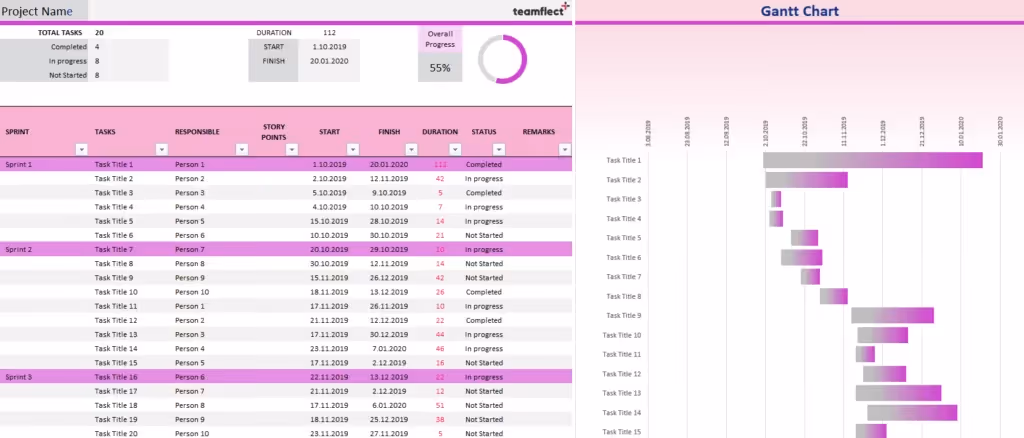Open the RESPONSIBLE column filter dropdown

(242, 149)
